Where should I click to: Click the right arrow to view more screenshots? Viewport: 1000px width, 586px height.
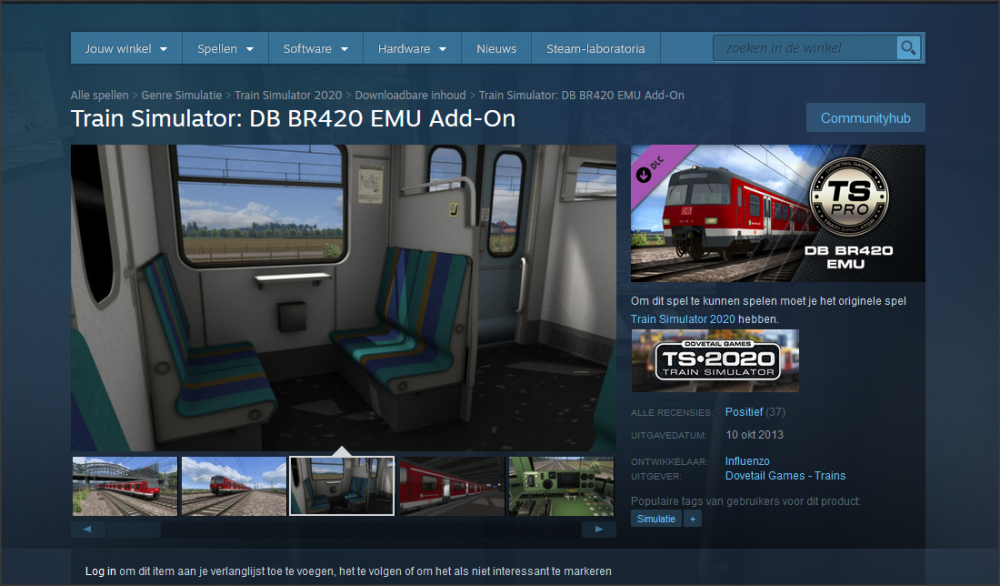599,529
